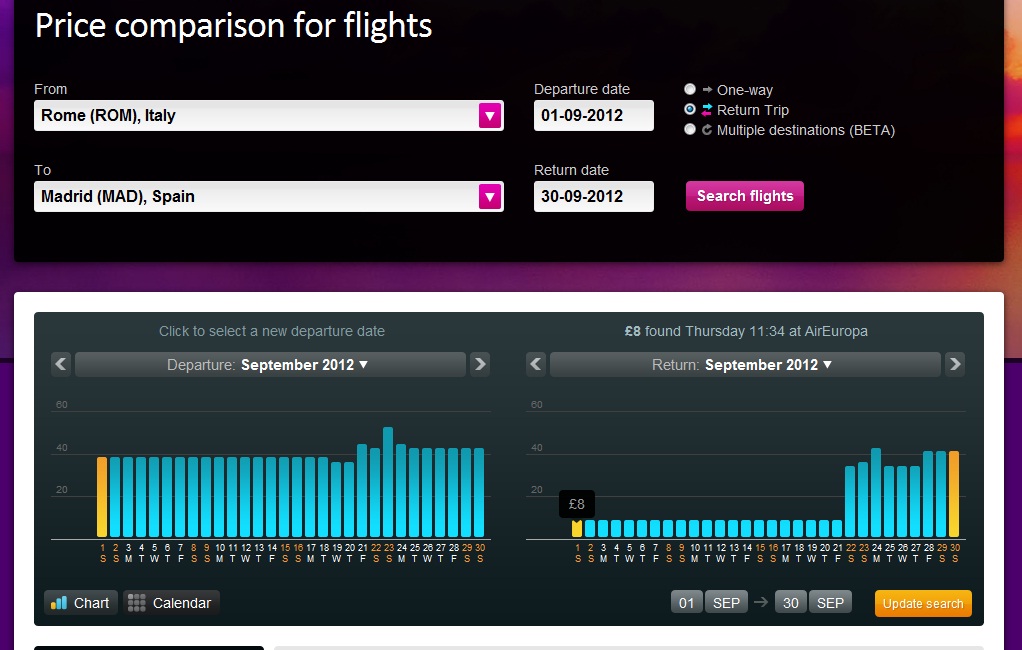Open the To city dropdown arrow
The width and height of the screenshot is (1022, 650).
[x=489, y=197]
